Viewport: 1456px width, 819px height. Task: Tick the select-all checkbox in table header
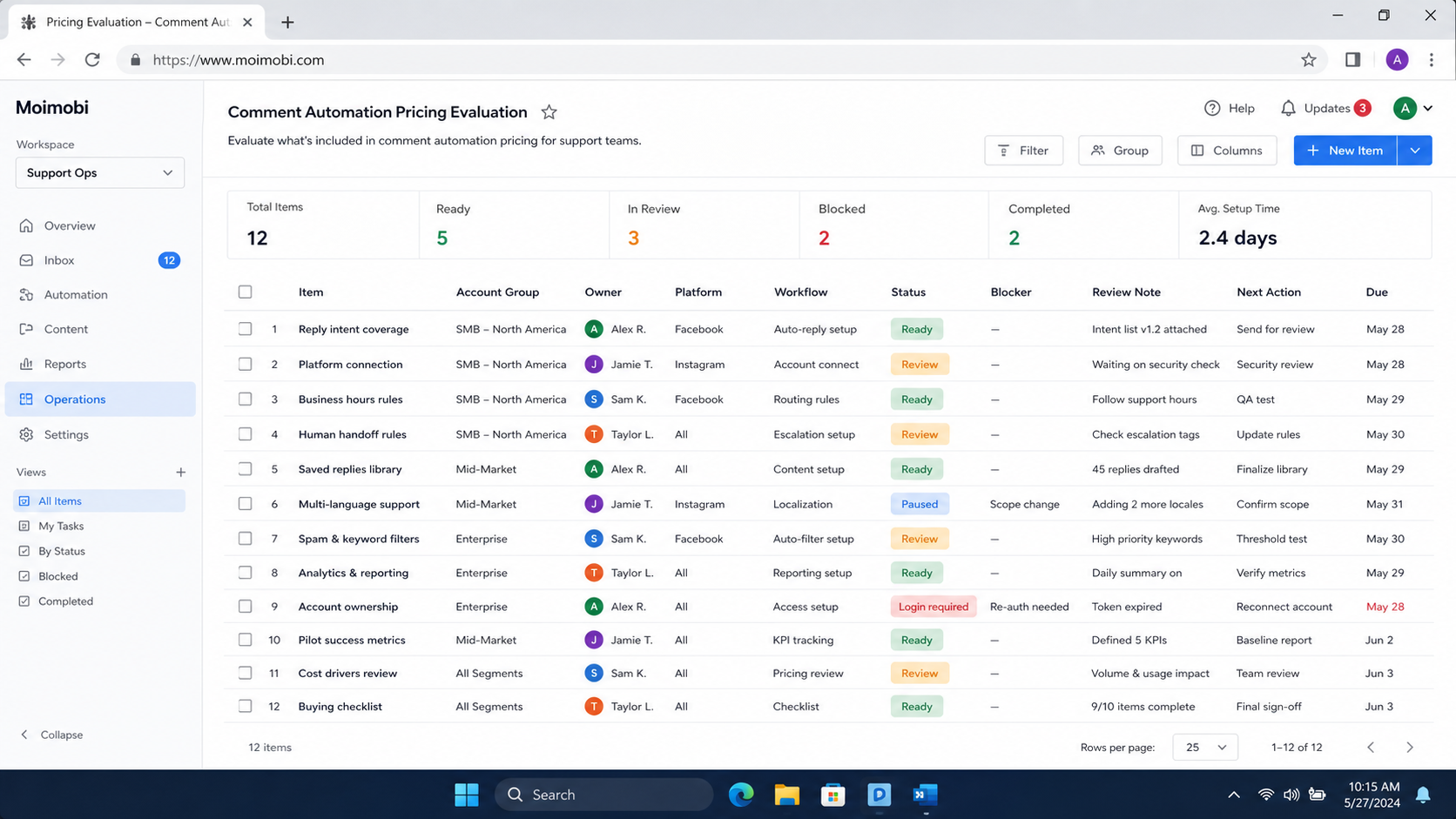pos(246,292)
